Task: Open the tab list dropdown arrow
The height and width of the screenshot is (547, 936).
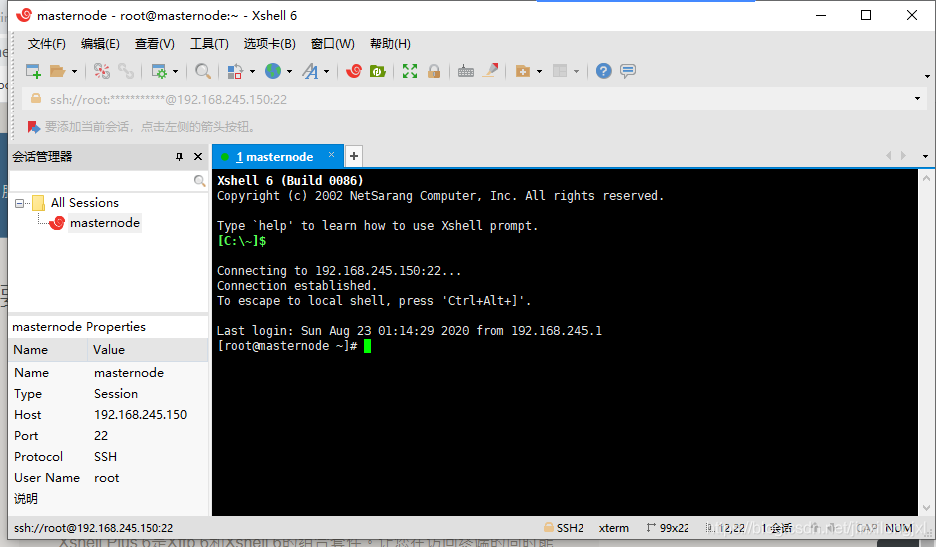Action: (925, 156)
